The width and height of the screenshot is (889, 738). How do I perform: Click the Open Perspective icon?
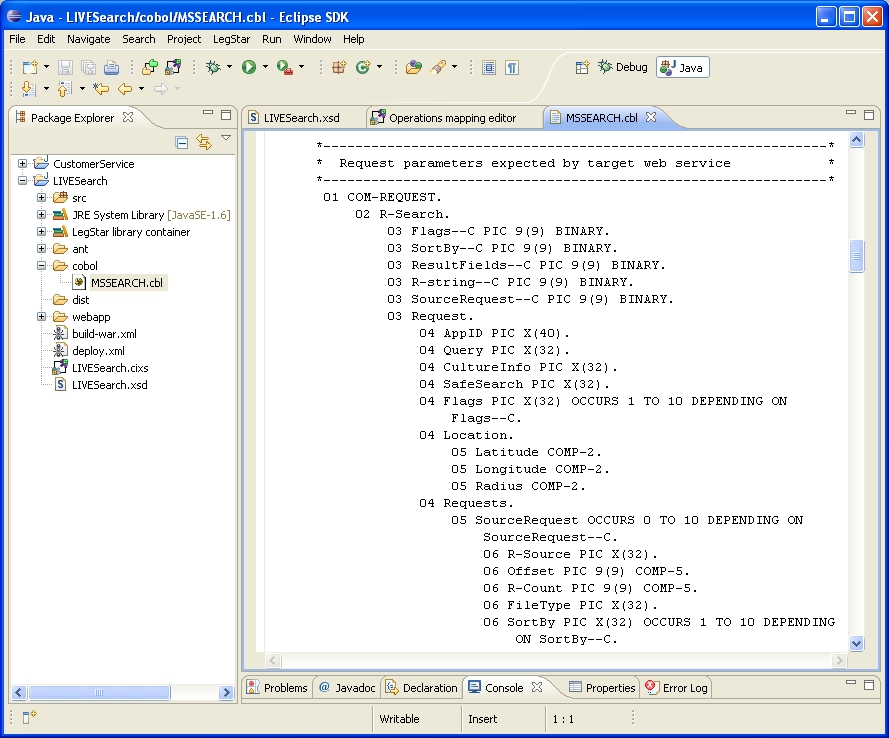582,67
